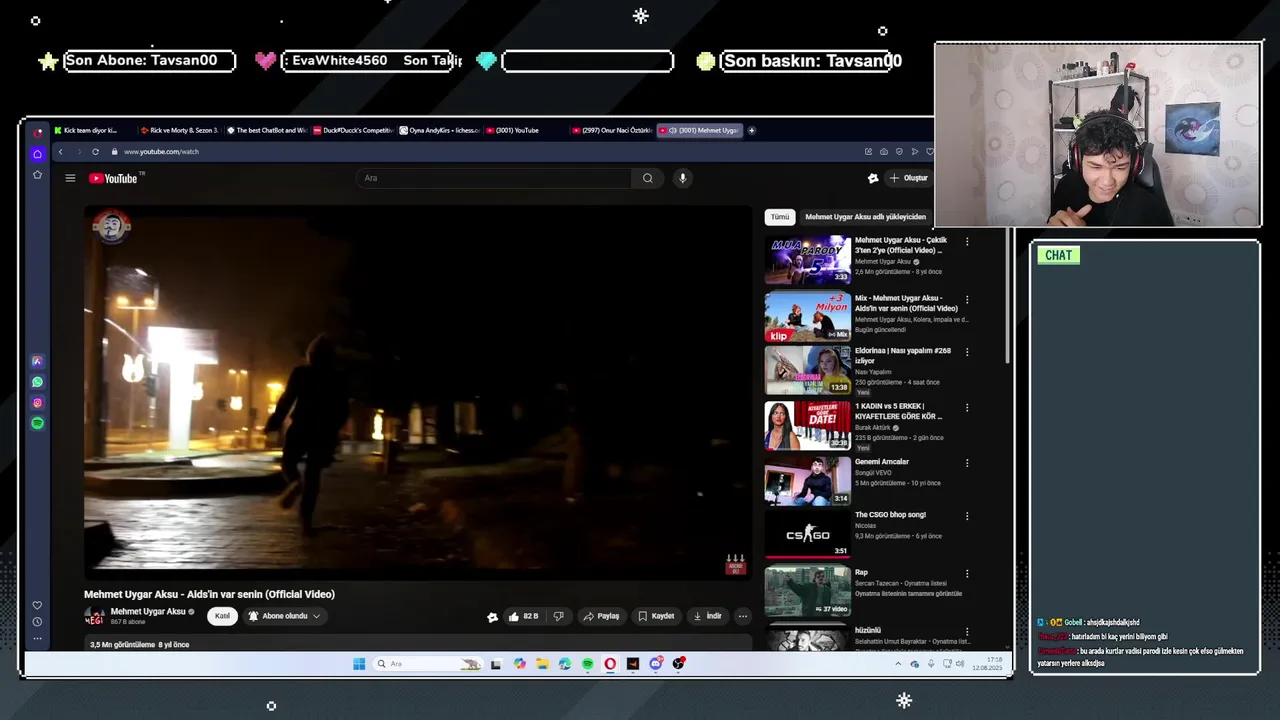Go back with browser back arrow
This screenshot has width=1280, height=720.
point(60,152)
